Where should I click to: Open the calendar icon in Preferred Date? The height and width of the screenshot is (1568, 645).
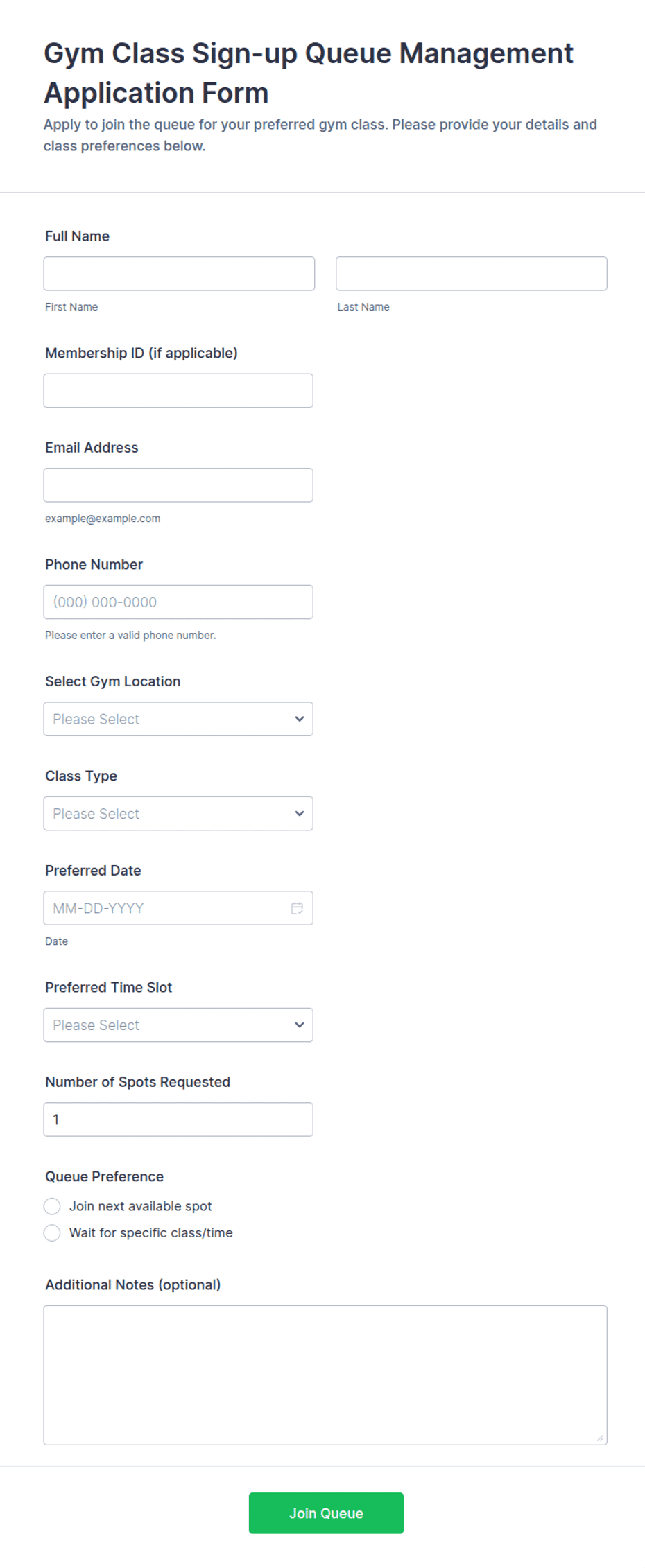click(297, 908)
